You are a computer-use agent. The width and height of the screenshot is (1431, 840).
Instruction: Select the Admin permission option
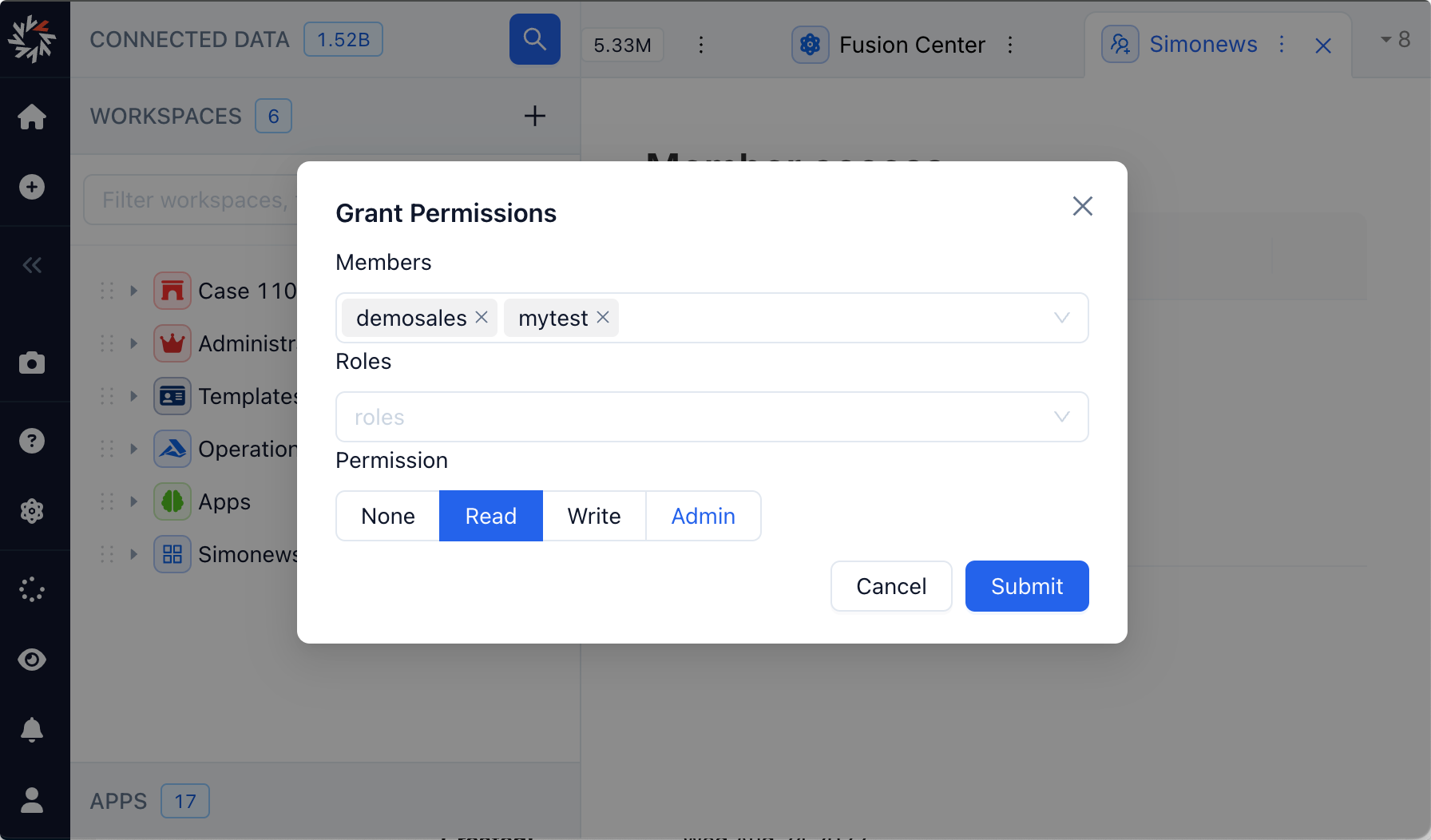click(x=703, y=516)
